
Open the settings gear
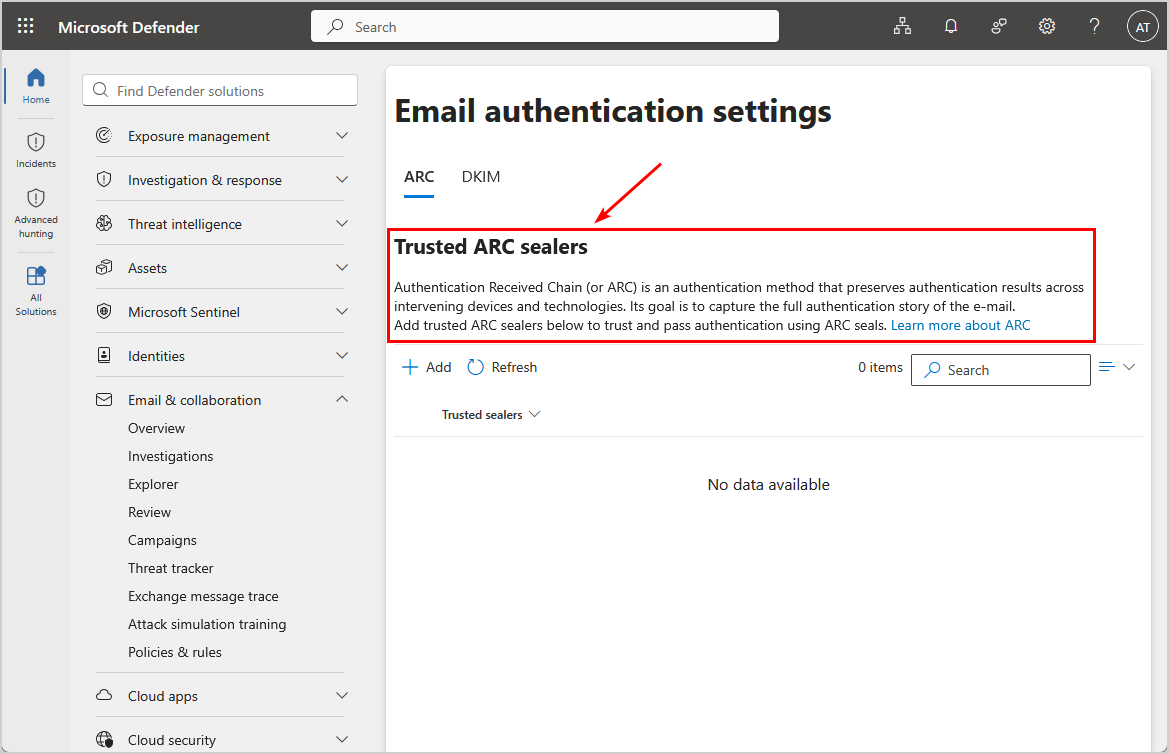(1047, 27)
